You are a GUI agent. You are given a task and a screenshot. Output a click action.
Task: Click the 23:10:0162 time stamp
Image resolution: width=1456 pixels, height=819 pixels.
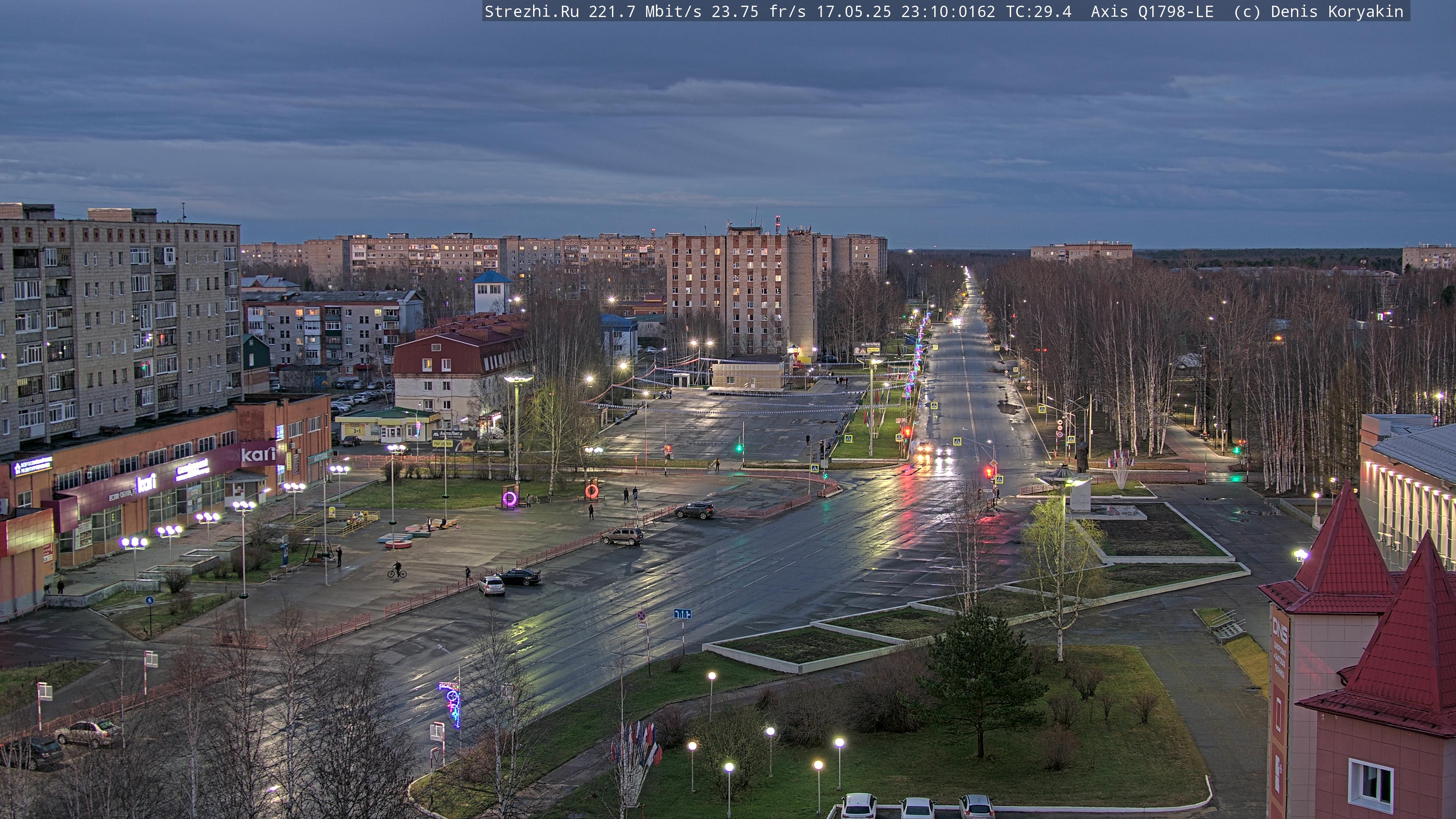pos(948,12)
